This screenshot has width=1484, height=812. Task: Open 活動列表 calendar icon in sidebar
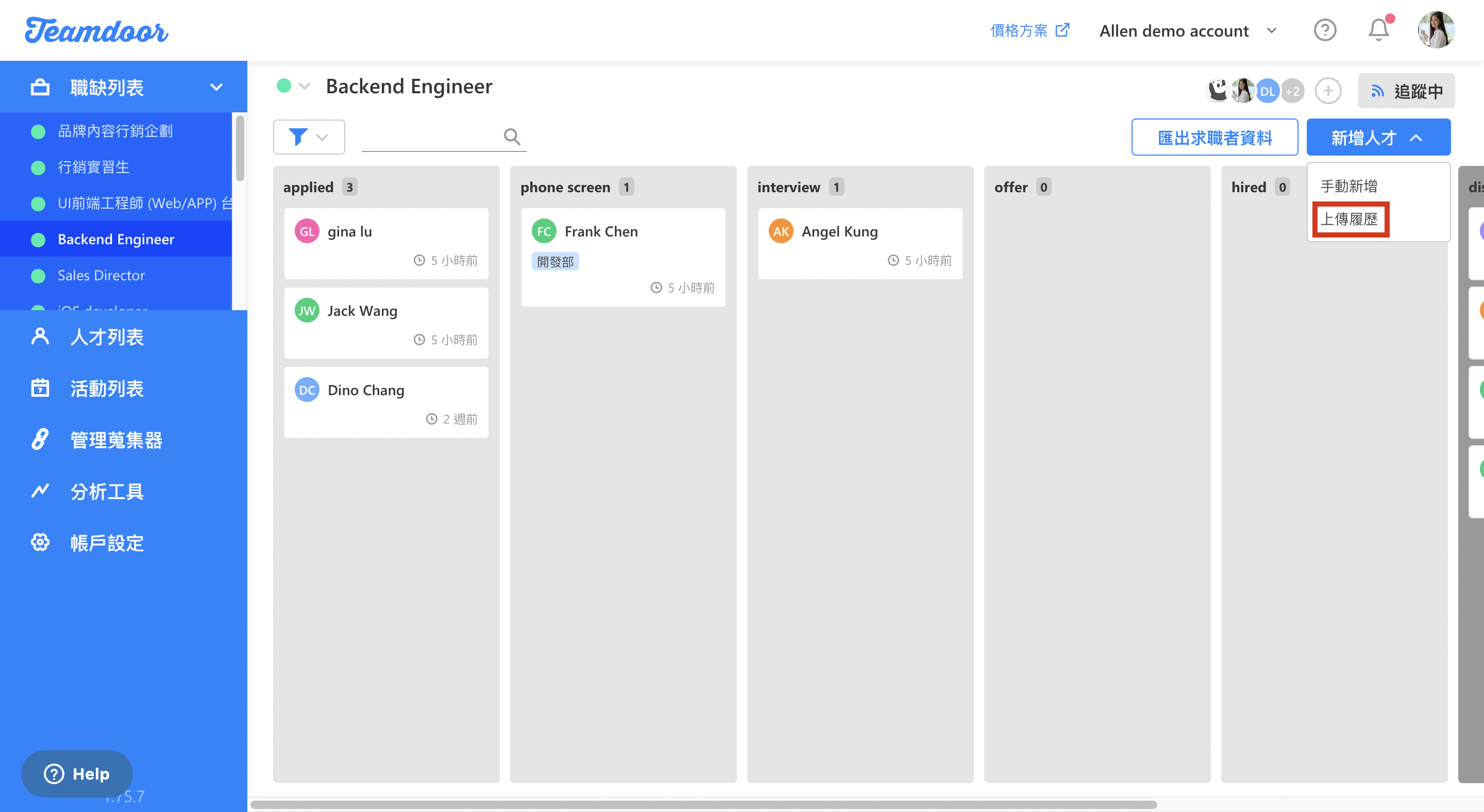(x=40, y=388)
